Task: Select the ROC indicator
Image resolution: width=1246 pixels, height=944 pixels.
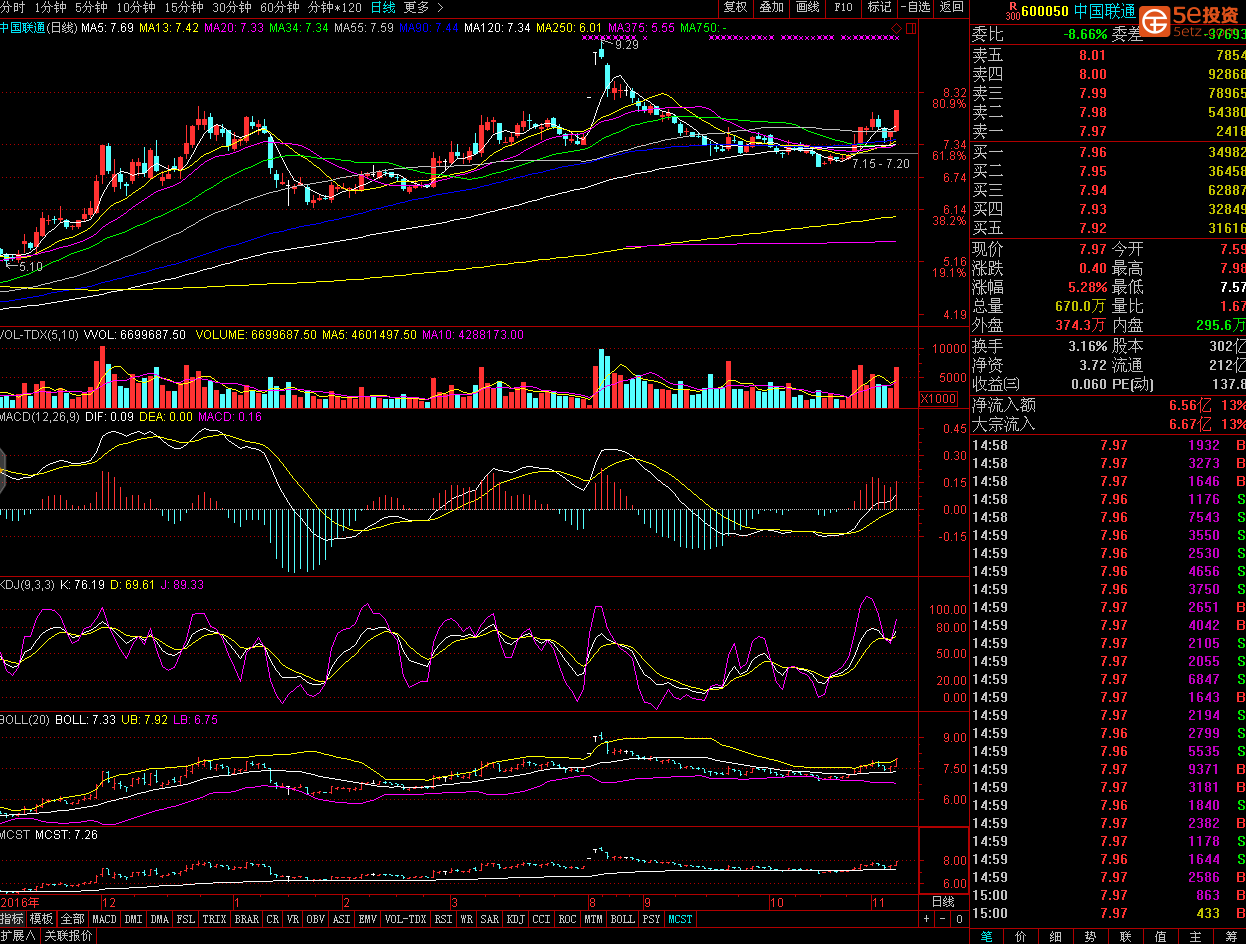Action: point(568,919)
